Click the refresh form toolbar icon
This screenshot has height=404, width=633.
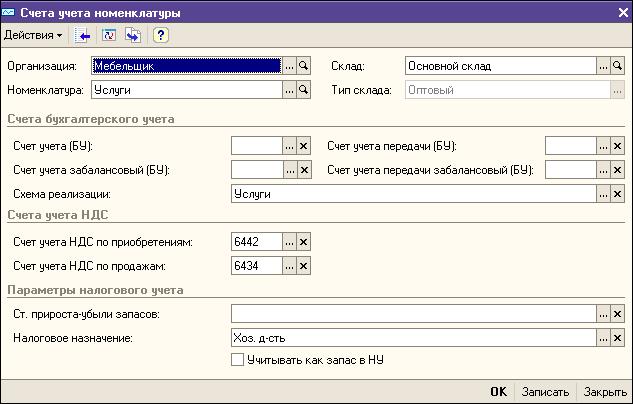(109, 35)
